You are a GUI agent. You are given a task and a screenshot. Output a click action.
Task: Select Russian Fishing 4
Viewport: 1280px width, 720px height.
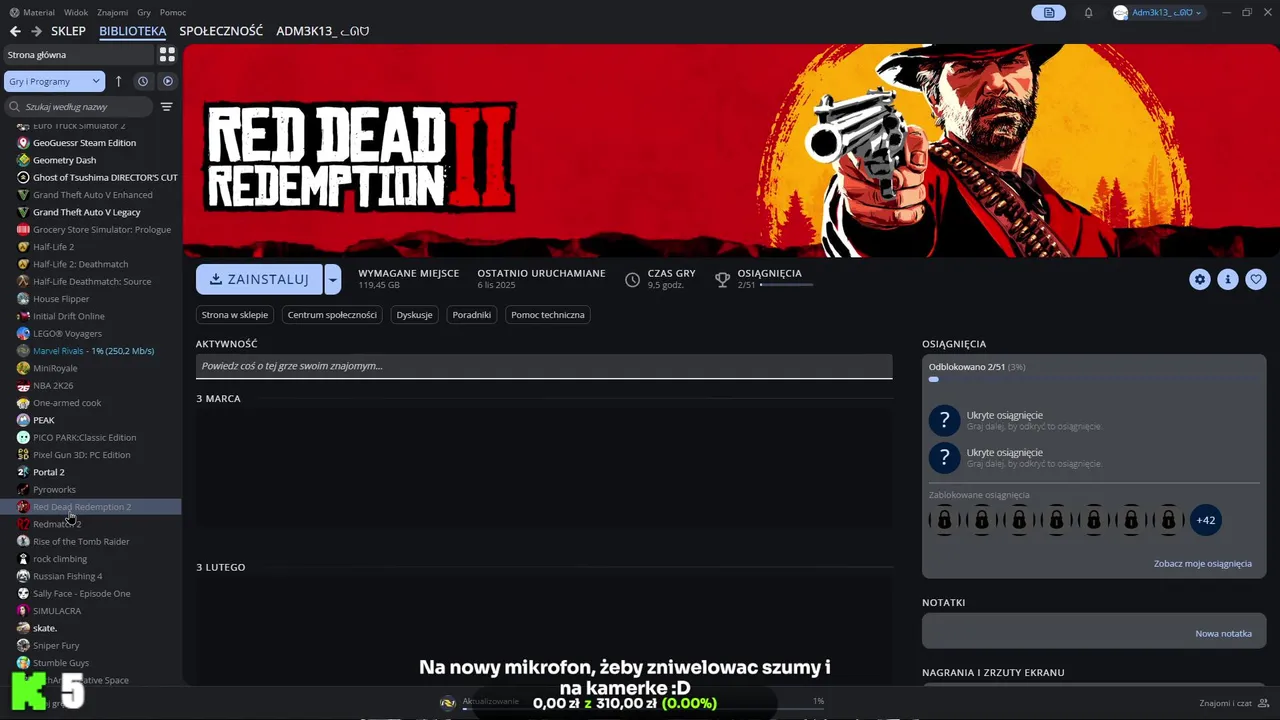click(91, 576)
